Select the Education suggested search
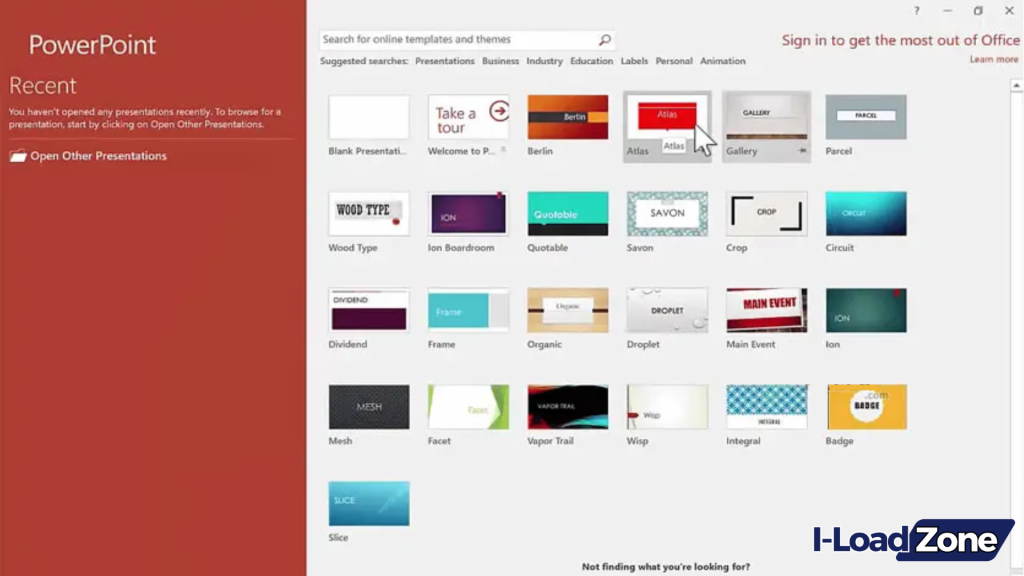This screenshot has height=576, width=1024. pos(591,60)
